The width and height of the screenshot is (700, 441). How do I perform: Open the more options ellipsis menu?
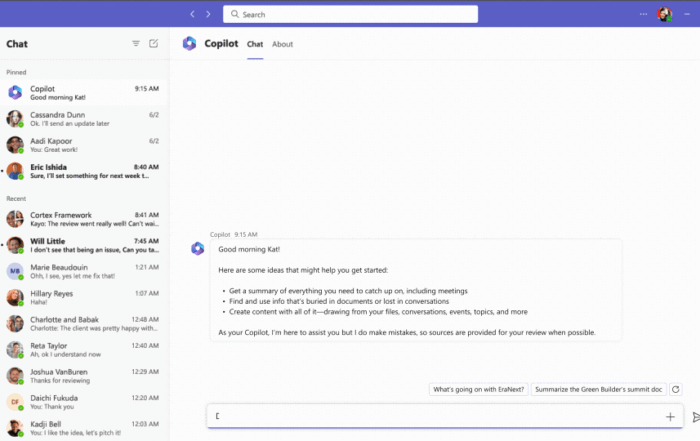tap(643, 14)
